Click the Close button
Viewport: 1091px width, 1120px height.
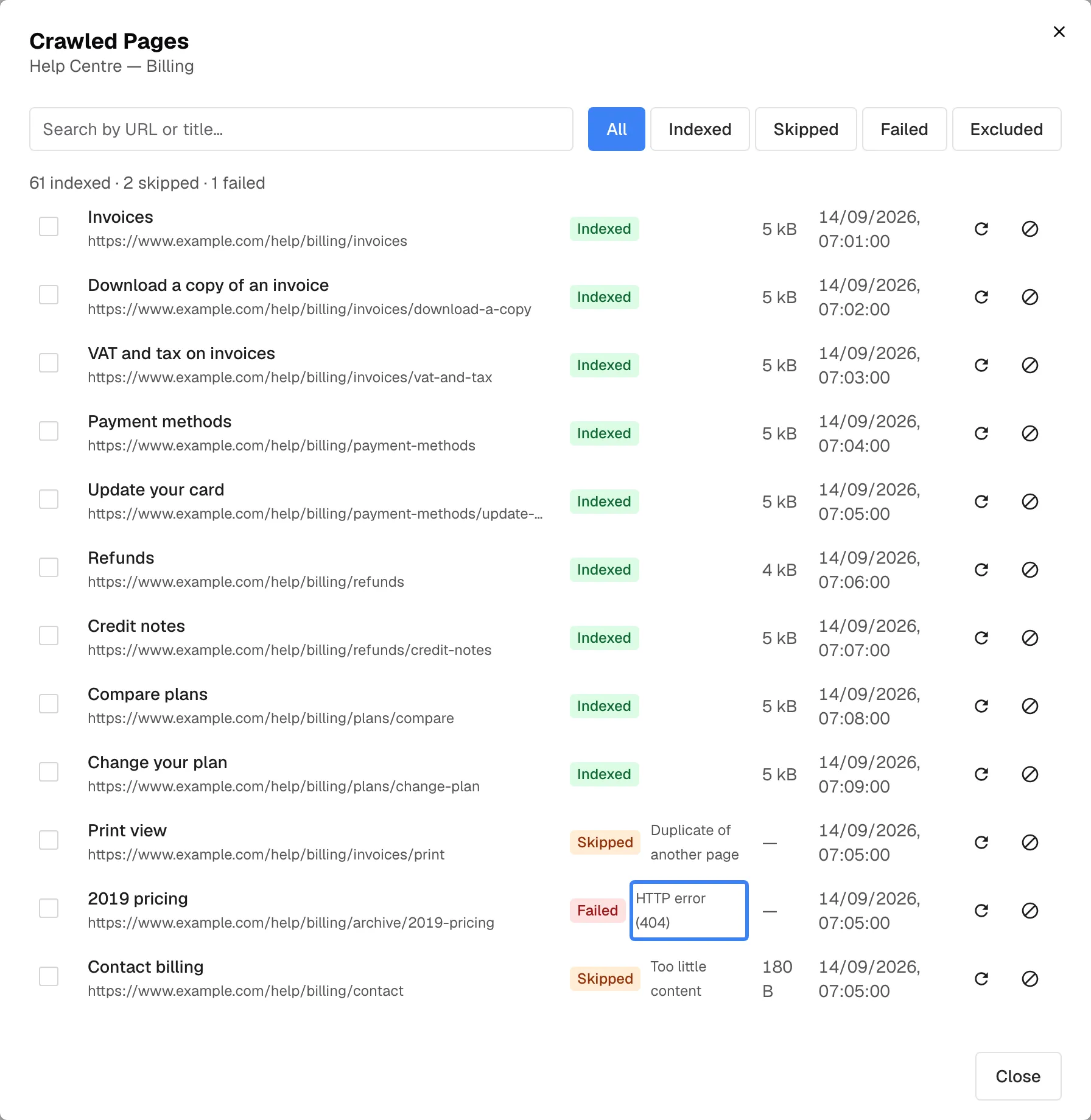[1019, 1076]
